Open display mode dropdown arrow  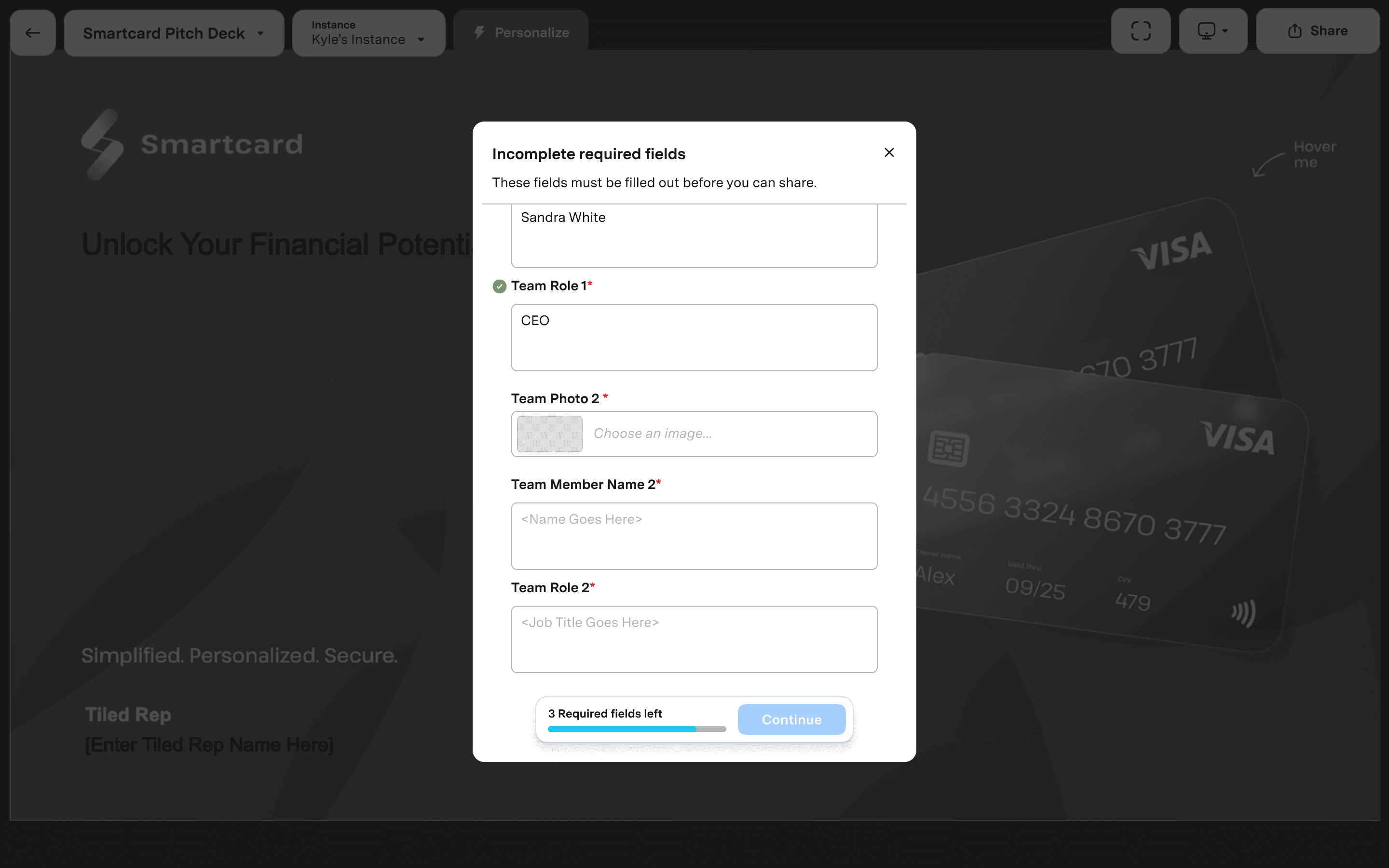[x=1226, y=31]
